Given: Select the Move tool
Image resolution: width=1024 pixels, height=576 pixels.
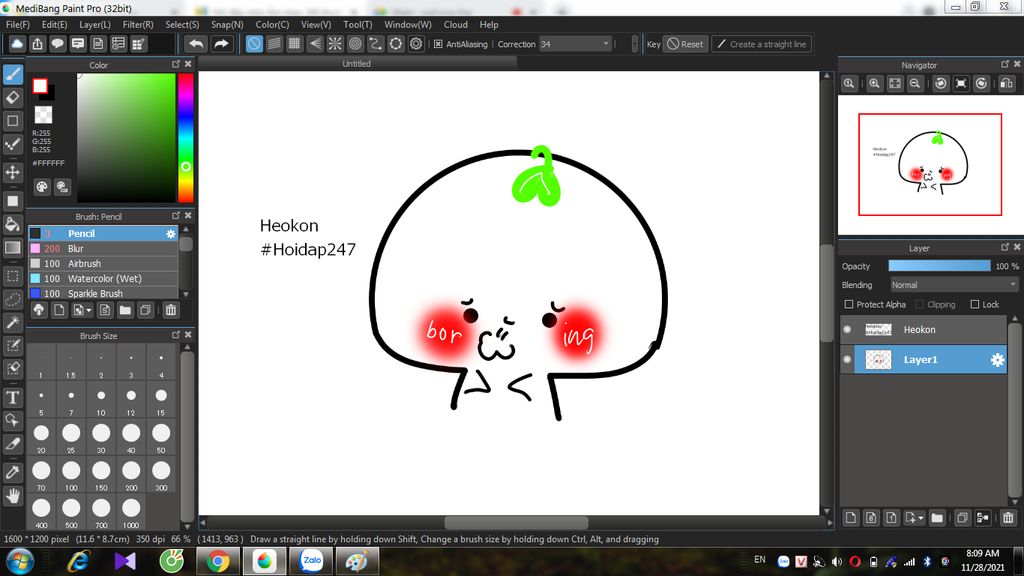Looking at the screenshot, I should click(x=12, y=172).
